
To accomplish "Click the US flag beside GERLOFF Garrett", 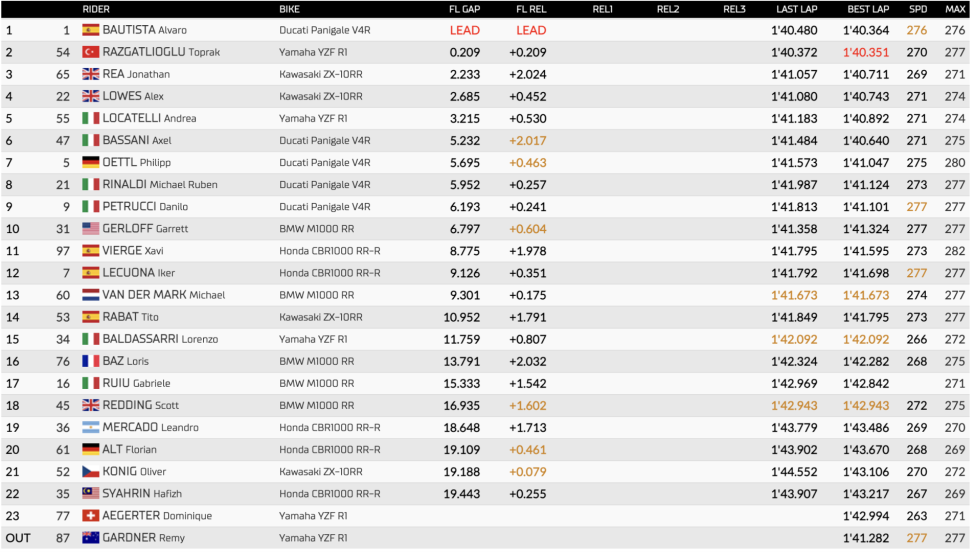I will point(91,229).
